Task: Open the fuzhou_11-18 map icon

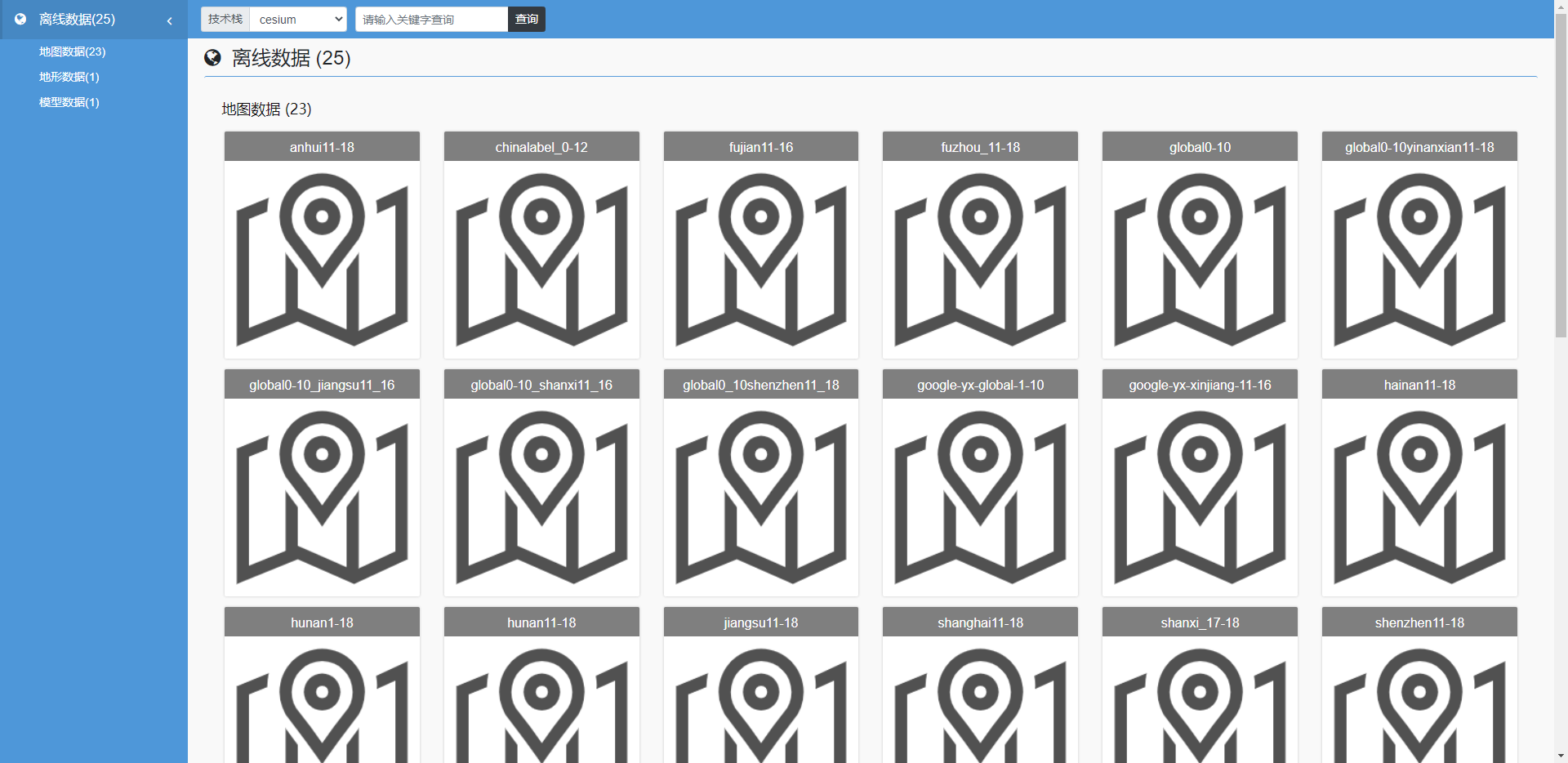Action: coord(980,260)
